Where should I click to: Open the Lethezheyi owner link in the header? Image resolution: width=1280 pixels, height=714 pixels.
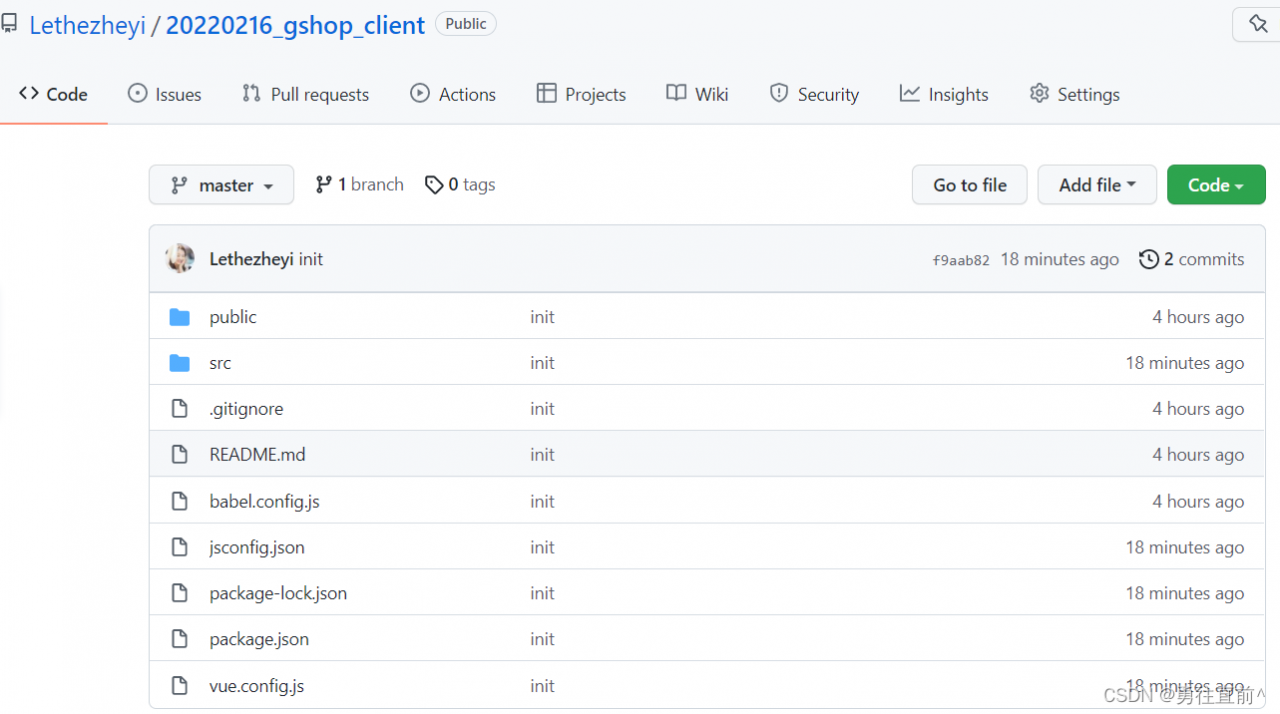click(87, 25)
